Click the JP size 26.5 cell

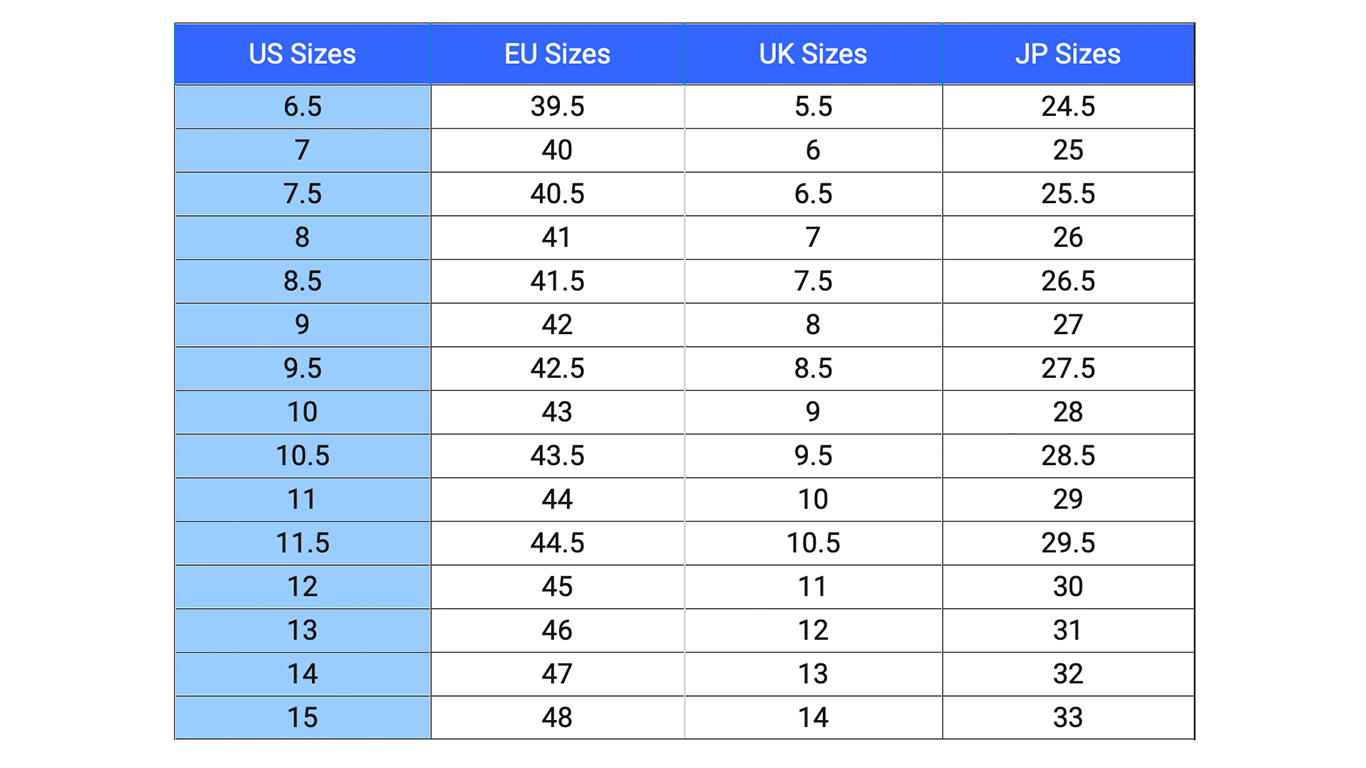tap(1068, 281)
